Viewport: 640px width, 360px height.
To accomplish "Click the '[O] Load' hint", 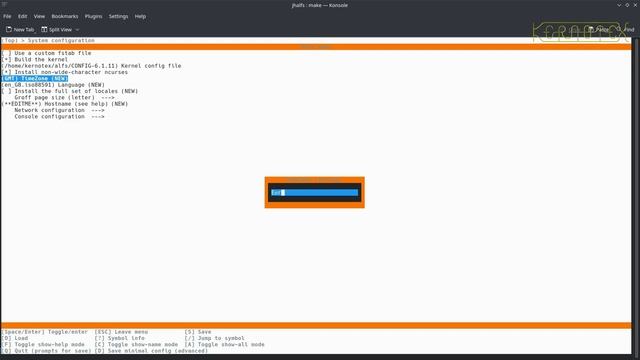I will pyautogui.click(x=15, y=338).
